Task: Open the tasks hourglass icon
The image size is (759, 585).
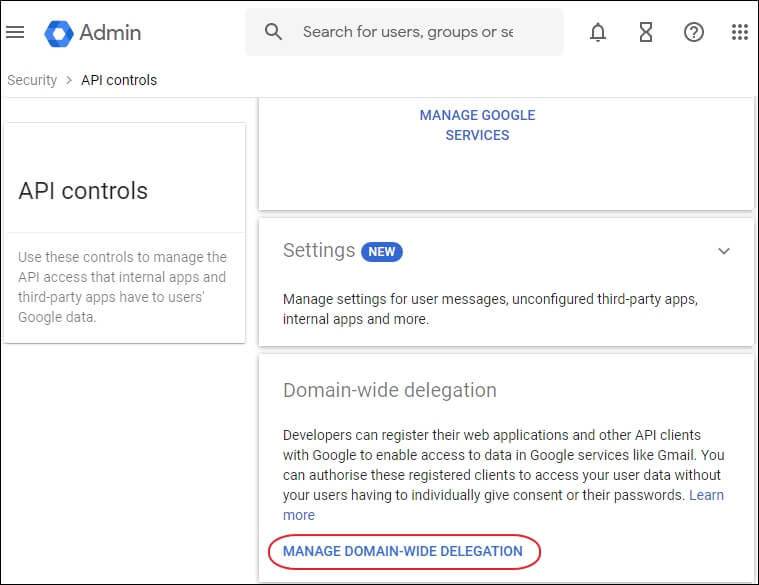Action: [x=646, y=32]
